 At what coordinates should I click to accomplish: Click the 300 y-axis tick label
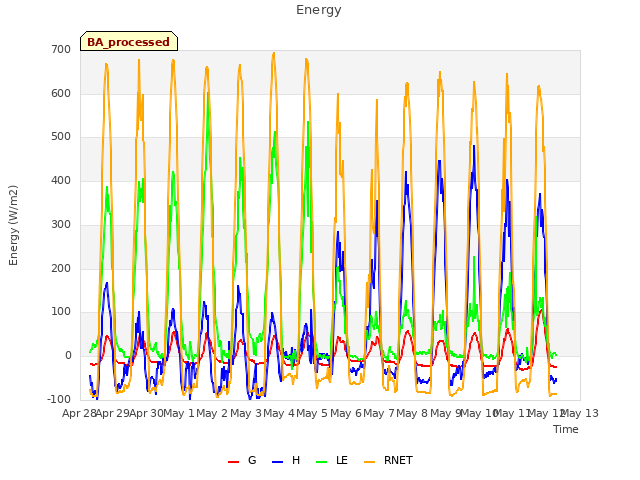tap(61, 224)
